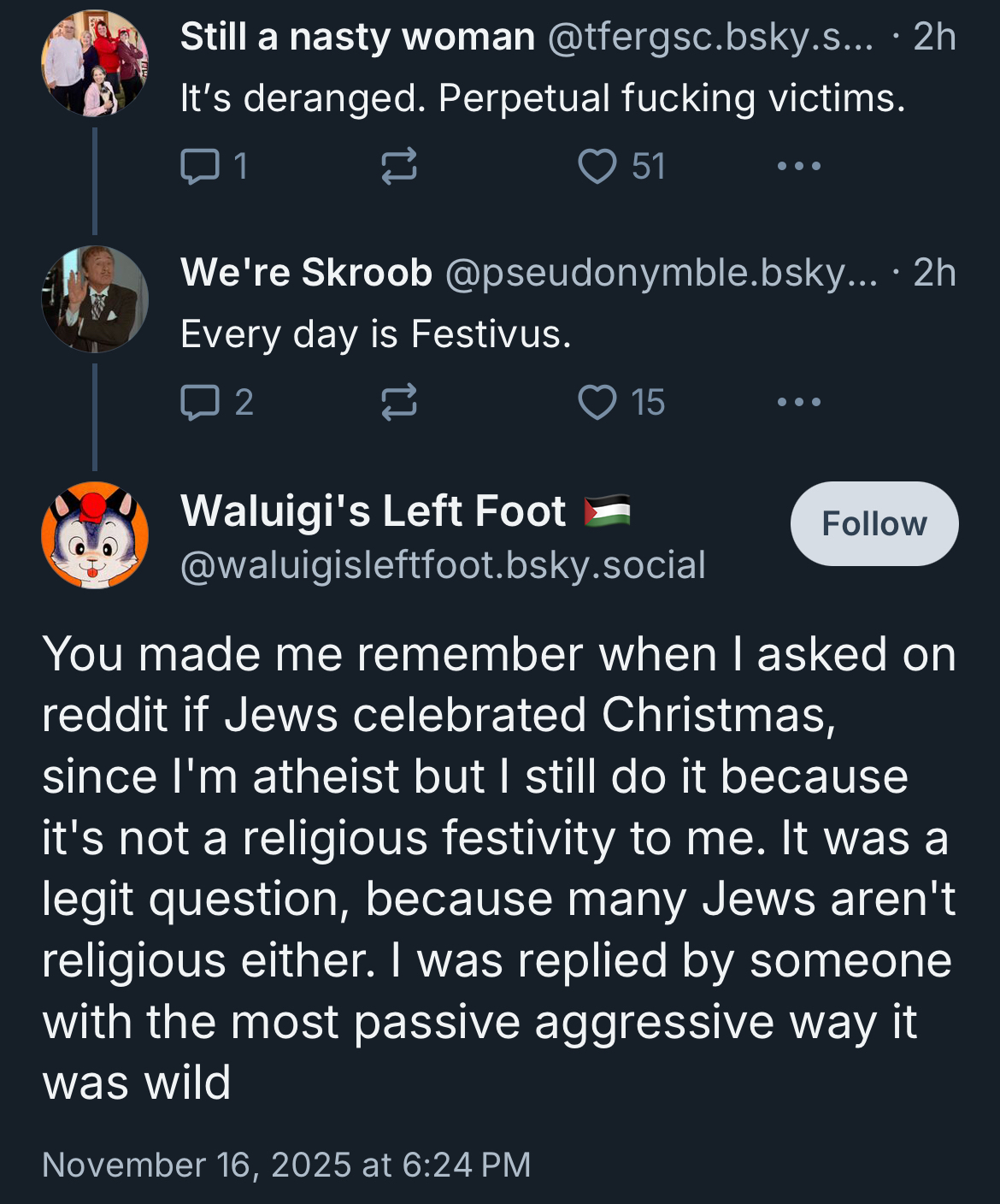Viewport: 1000px width, 1204px height.
Task: Click the 'Still a nasty woman' display name
Action: tap(357, 38)
